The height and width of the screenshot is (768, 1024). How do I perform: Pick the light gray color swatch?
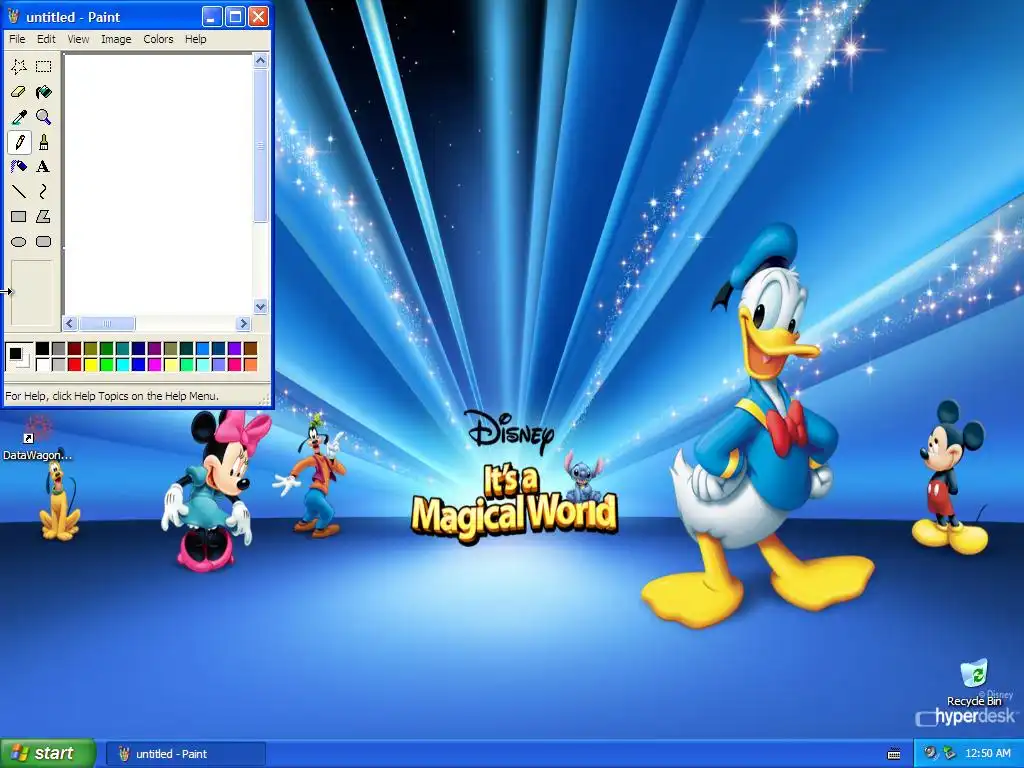[59, 364]
